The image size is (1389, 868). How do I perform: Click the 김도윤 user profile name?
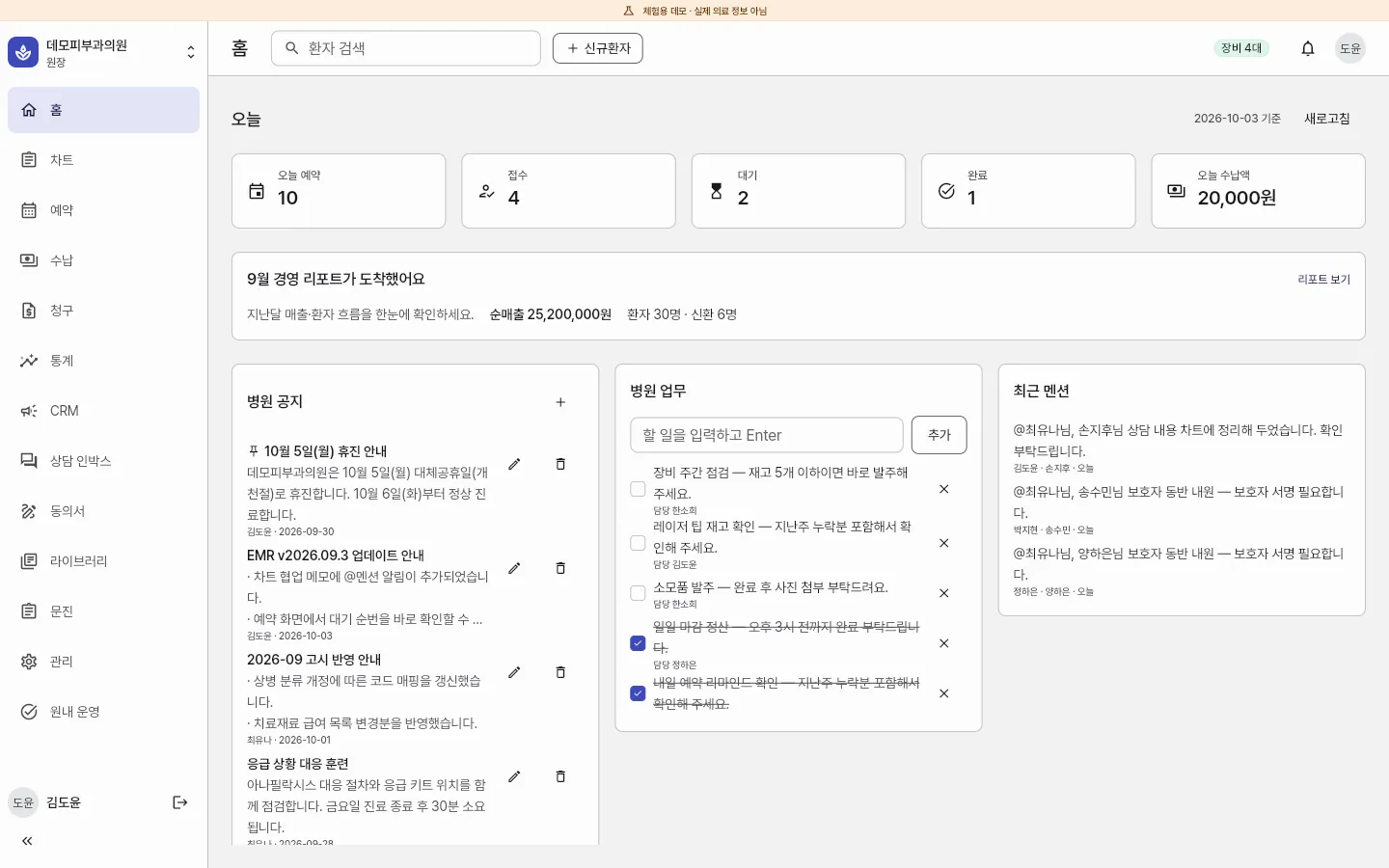(x=64, y=802)
